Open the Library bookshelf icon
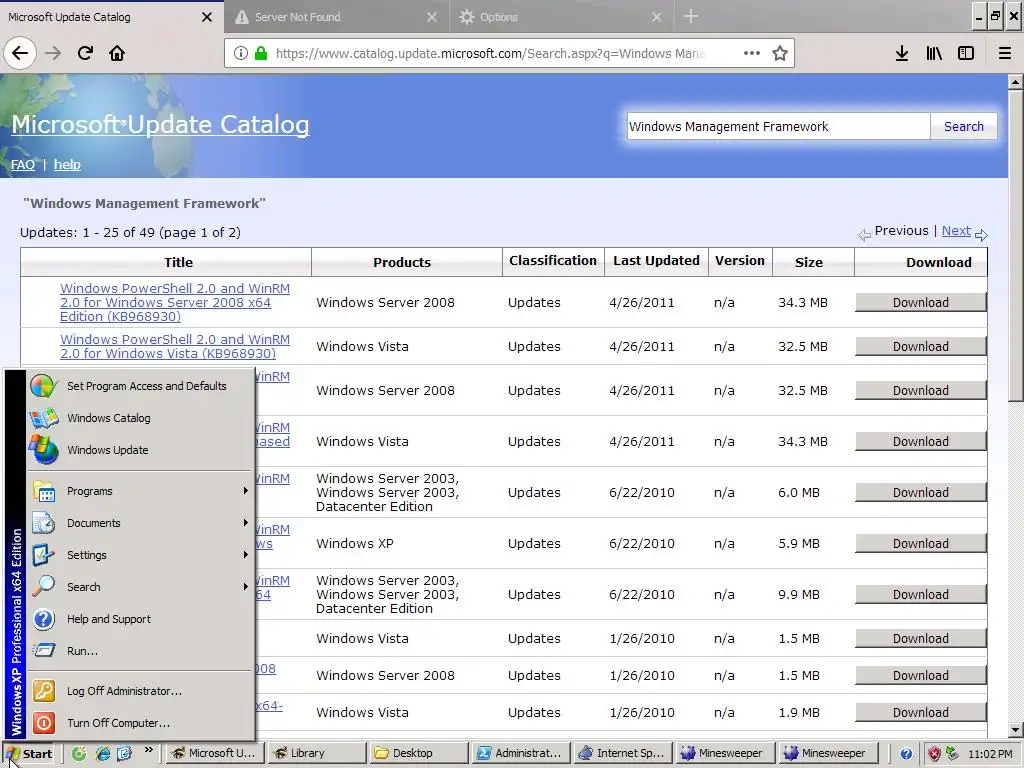Image resolution: width=1024 pixels, height=768 pixels. tap(934, 54)
